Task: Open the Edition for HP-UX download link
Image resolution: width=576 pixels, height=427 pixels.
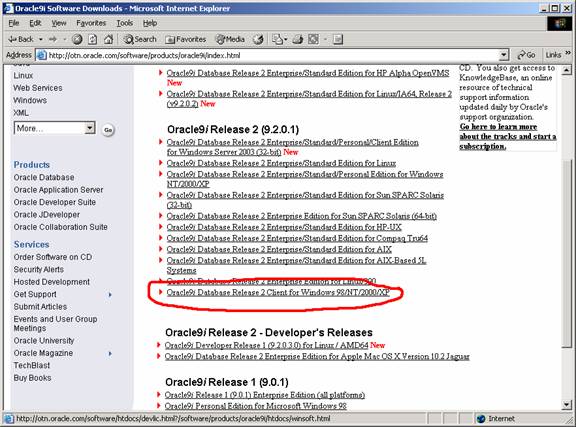Action: [x=284, y=227]
